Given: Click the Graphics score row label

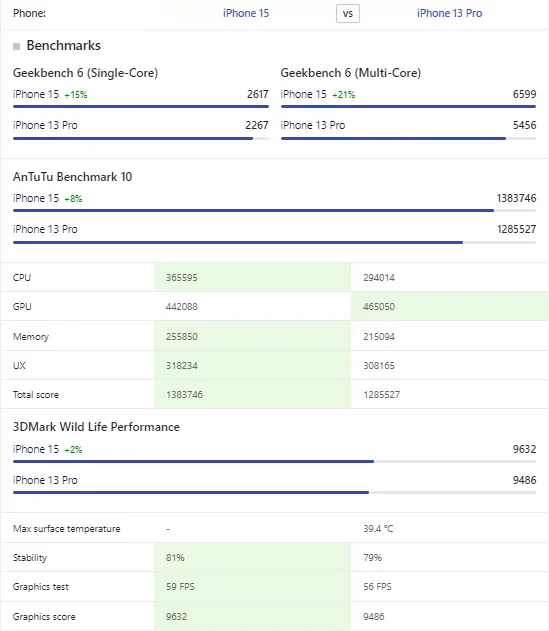Looking at the screenshot, I should click(x=44, y=617).
